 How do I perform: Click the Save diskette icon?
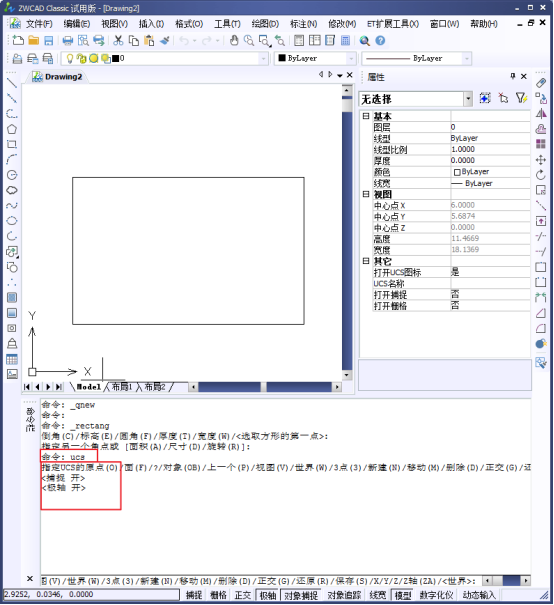coord(49,41)
